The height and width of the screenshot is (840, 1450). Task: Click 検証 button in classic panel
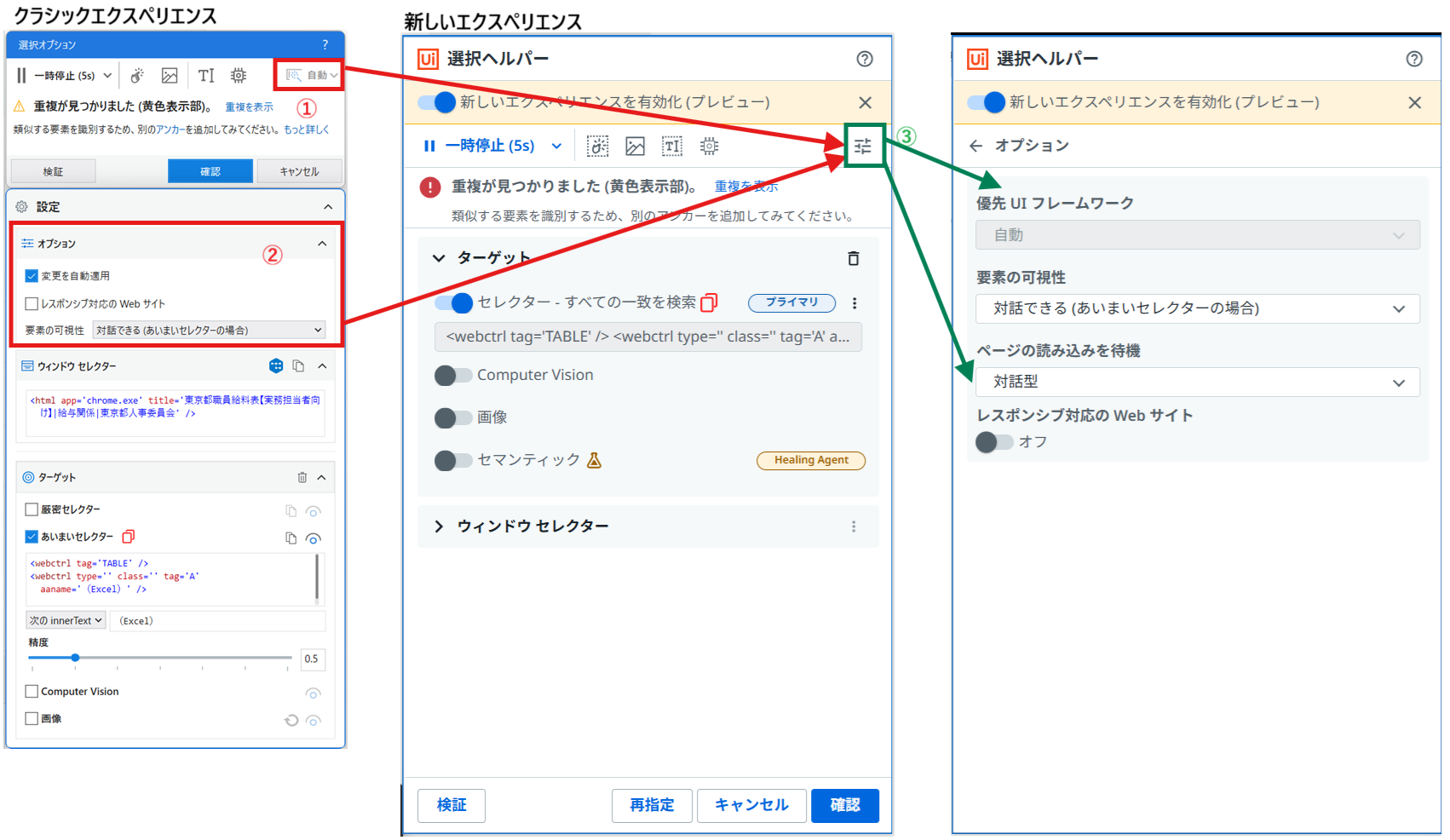tap(53, 171)
